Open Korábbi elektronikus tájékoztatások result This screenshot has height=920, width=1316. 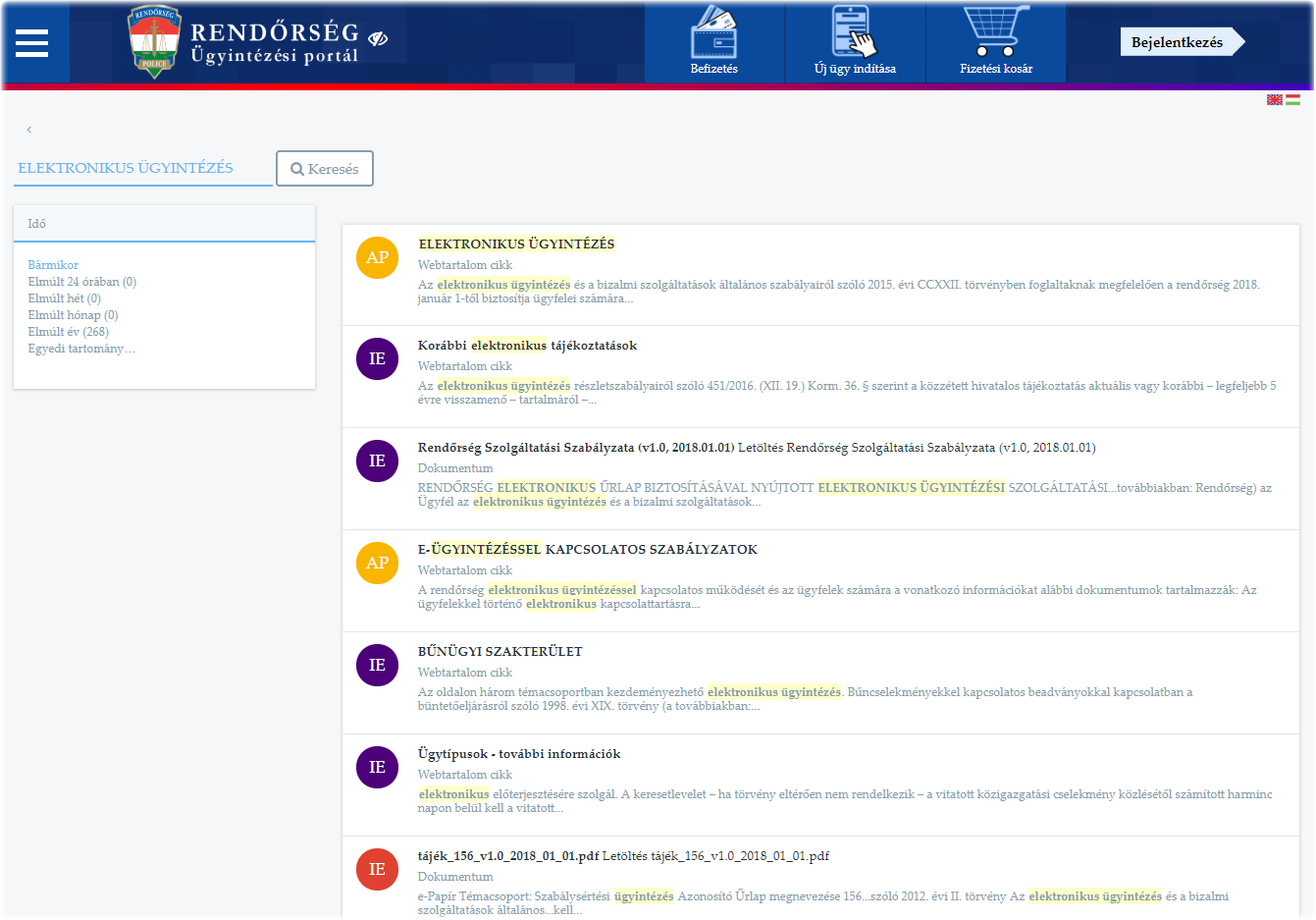(527, 346)
